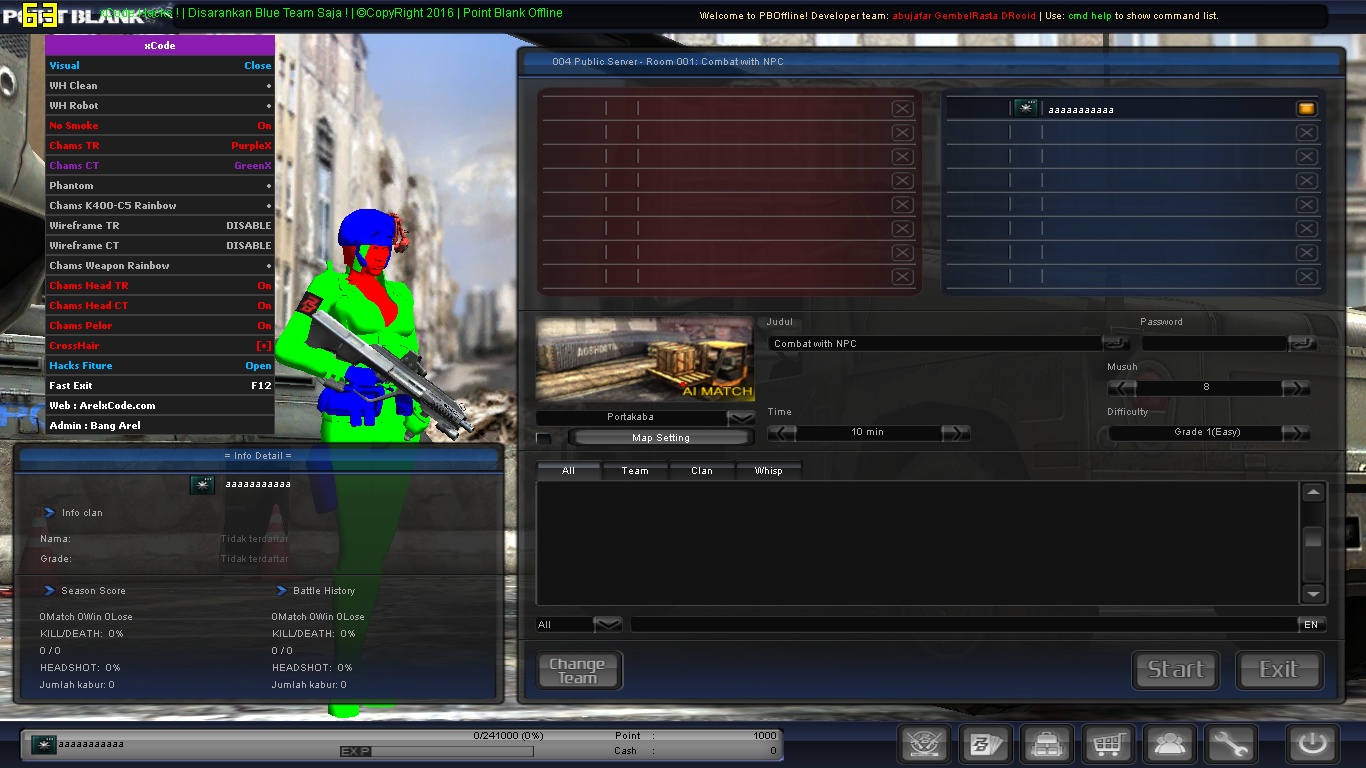
Task: Select Chams TR menu entry
Action: 160,145
